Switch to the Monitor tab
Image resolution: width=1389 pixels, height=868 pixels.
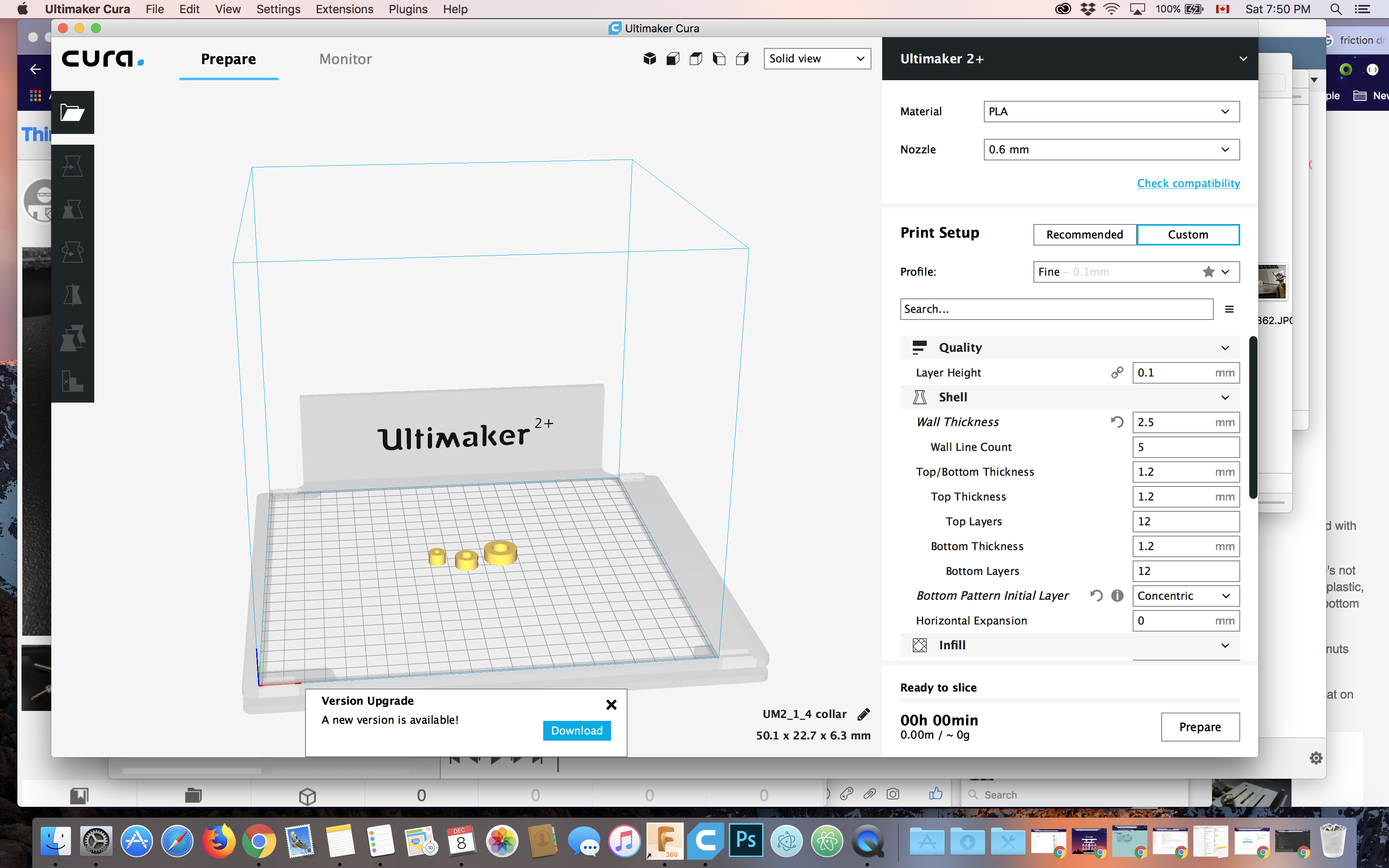346,59
